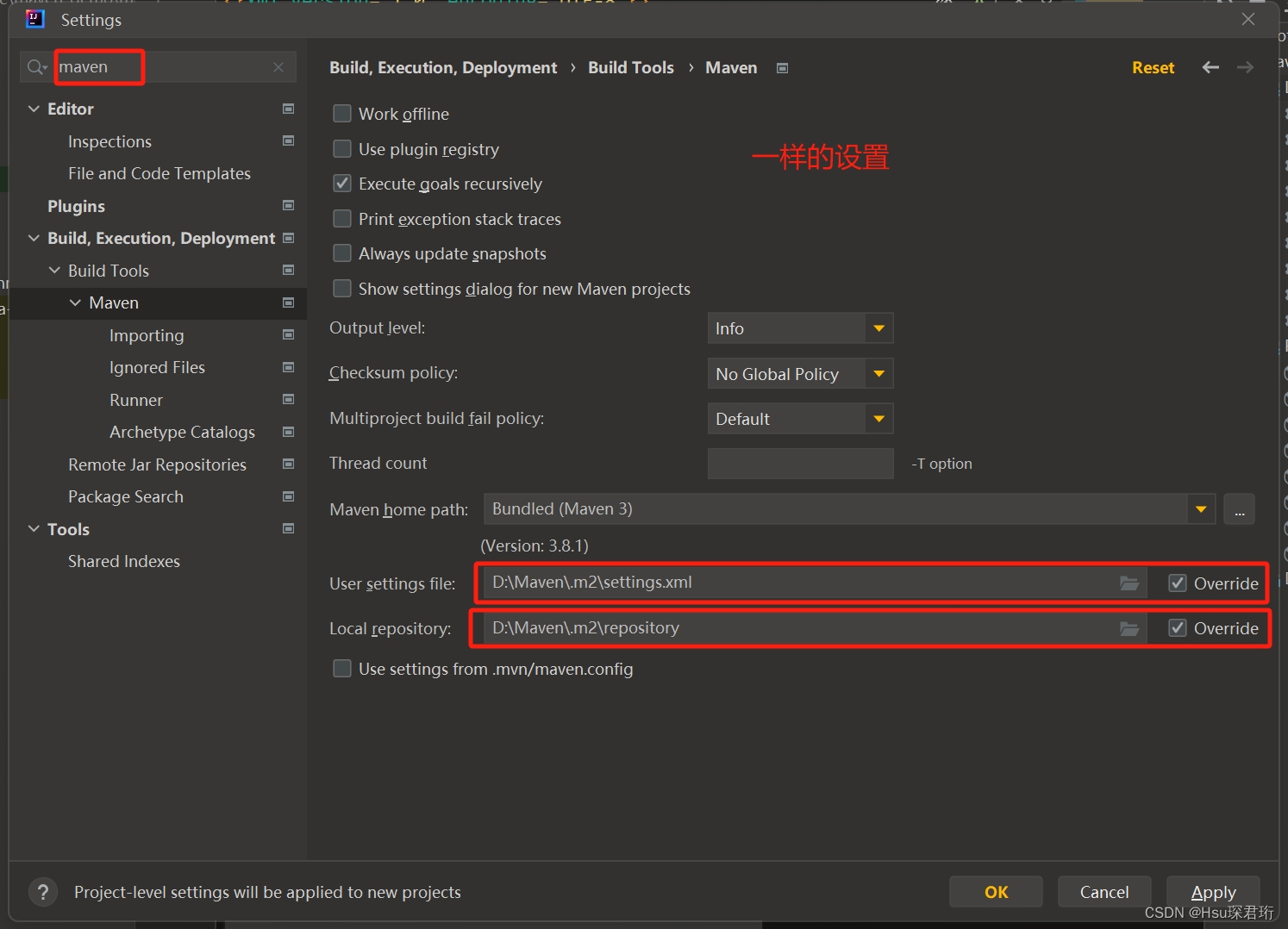
Task: Click project-level icon beside Ignored Files row
Action: tap(289, 367)
